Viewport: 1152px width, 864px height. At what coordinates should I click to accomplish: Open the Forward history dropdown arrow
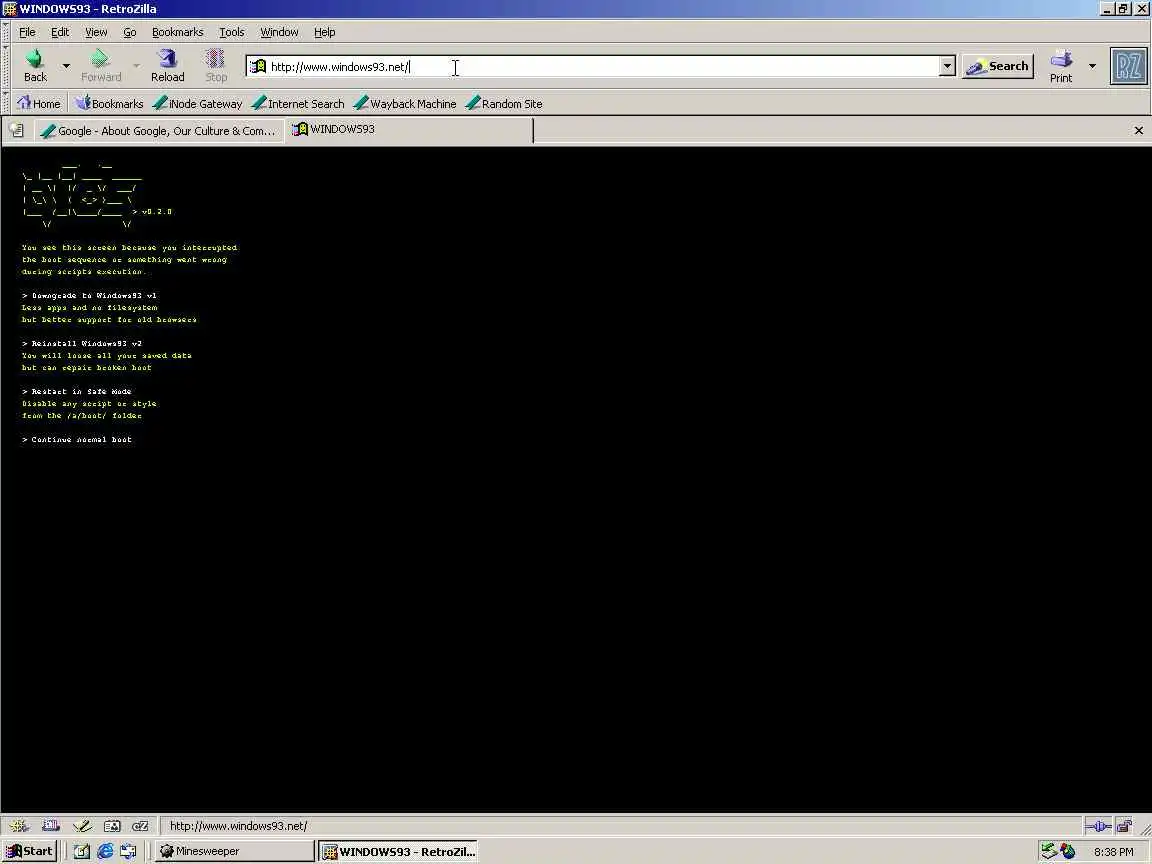[136, 66]
